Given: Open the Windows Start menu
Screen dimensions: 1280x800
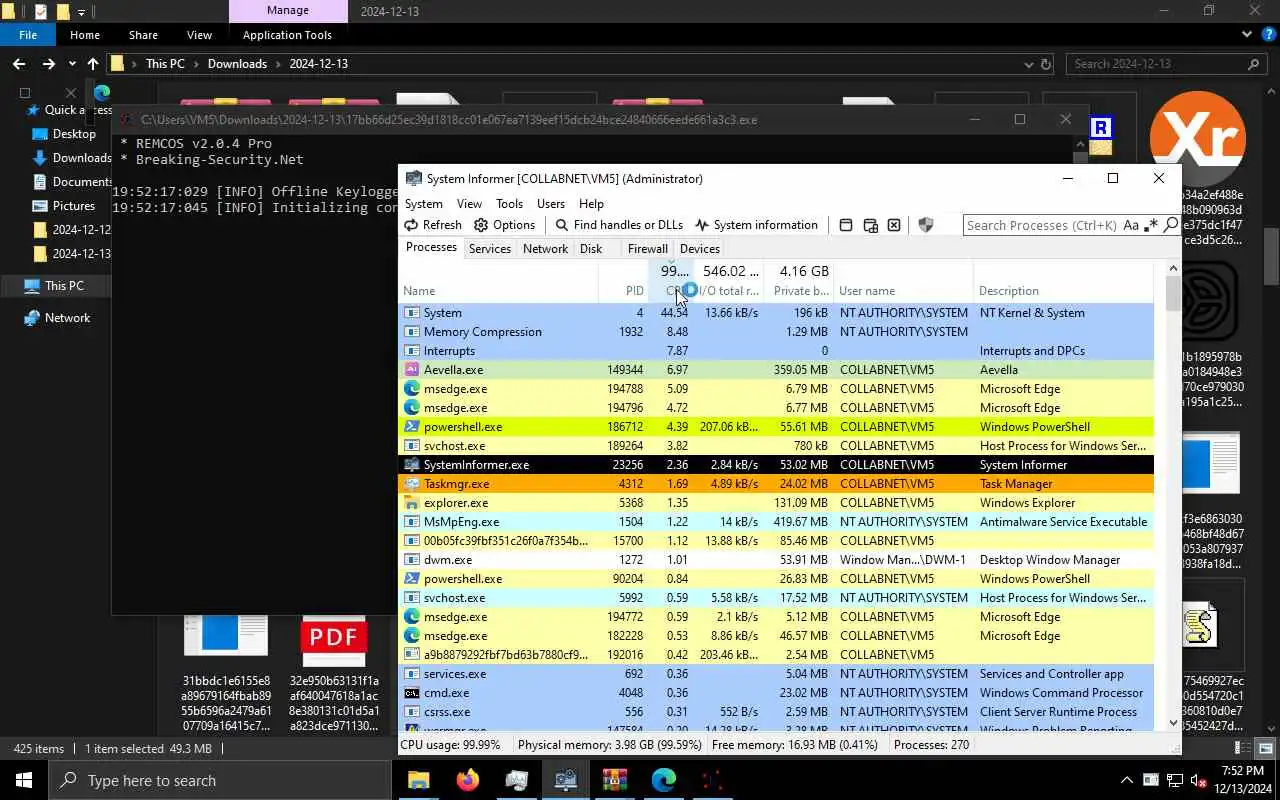Looking at the screenshot, I should tap(24, 780).
